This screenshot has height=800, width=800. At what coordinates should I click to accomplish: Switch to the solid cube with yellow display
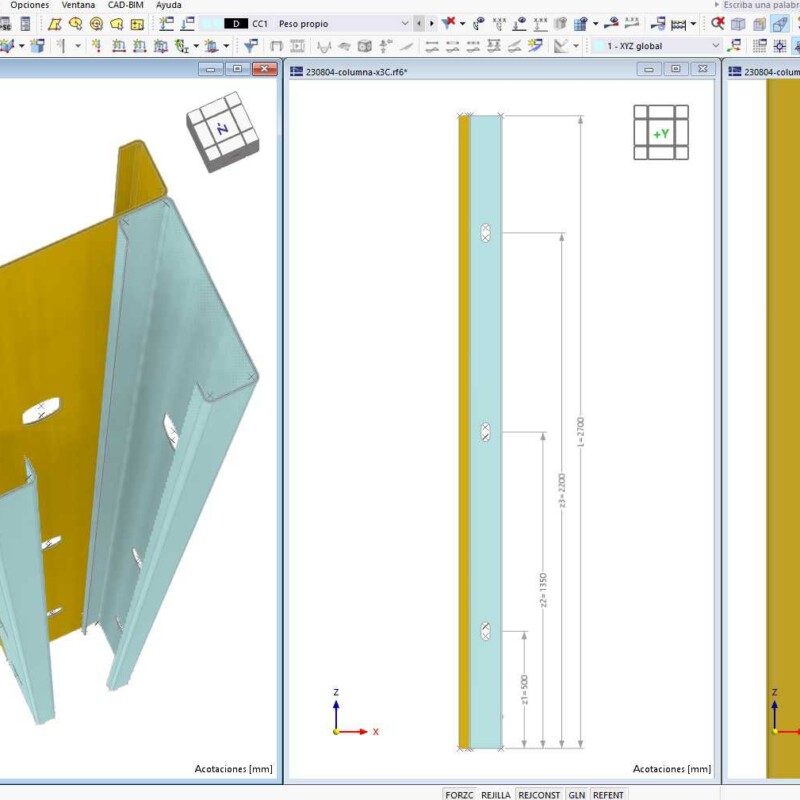pyautogui.click(x=759, y=24)
